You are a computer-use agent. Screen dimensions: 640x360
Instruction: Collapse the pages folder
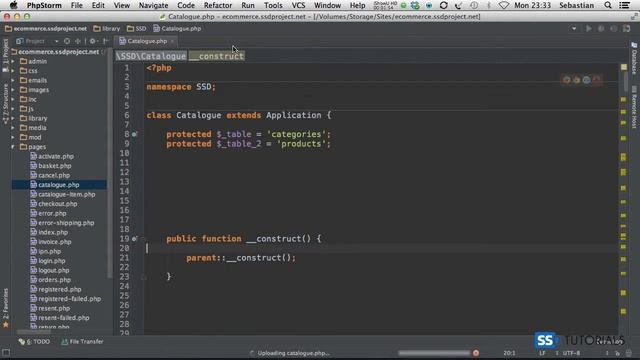(13, 147)
